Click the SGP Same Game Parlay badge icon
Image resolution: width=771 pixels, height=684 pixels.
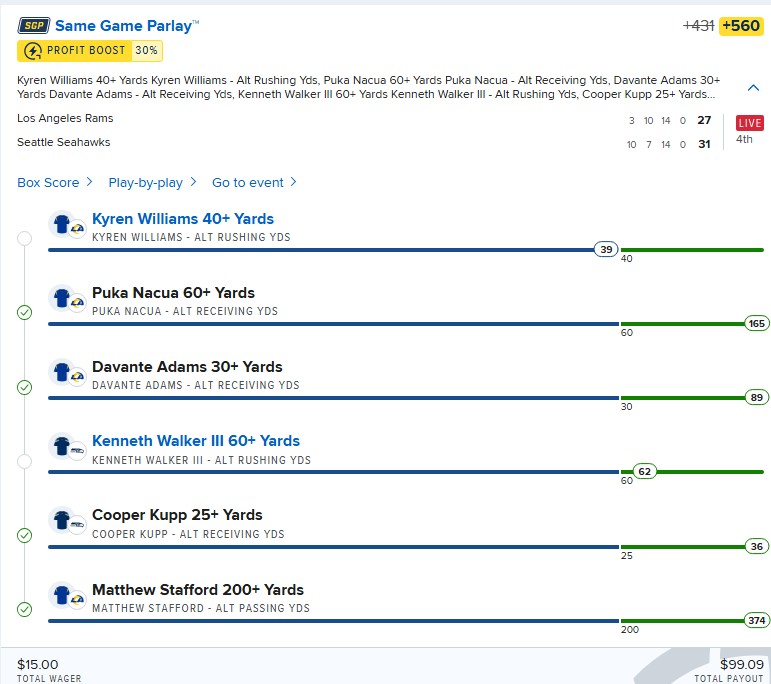[34, 25]
